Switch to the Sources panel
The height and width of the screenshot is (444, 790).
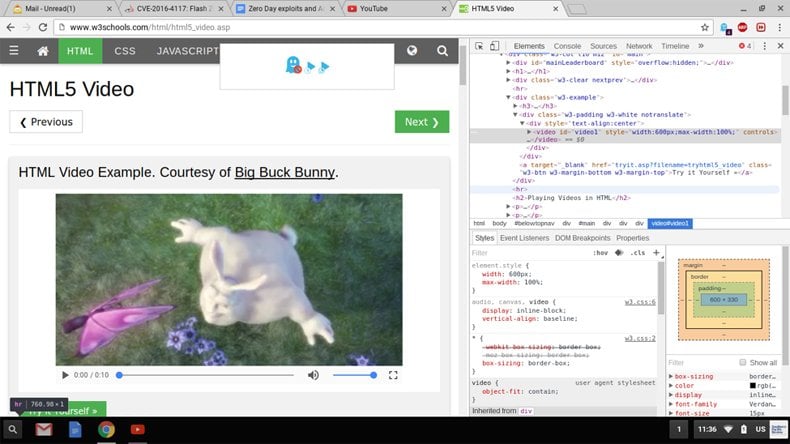click(x=604, y=46)
